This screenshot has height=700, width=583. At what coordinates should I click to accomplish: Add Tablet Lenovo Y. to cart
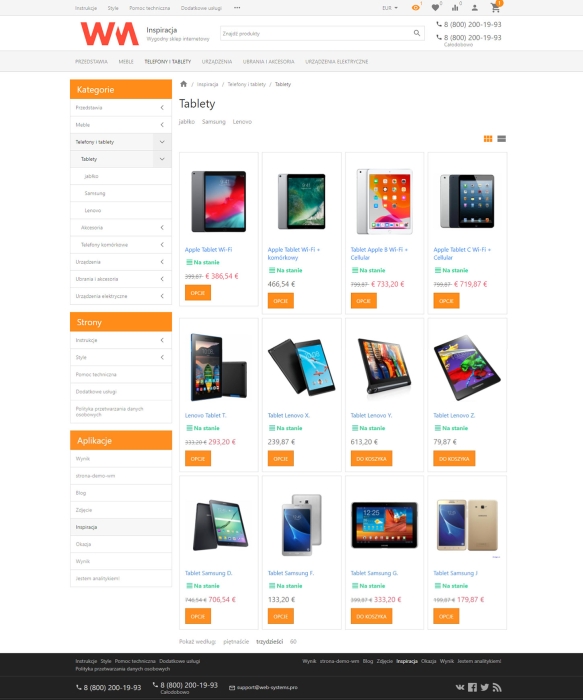(x=371, y=458)
